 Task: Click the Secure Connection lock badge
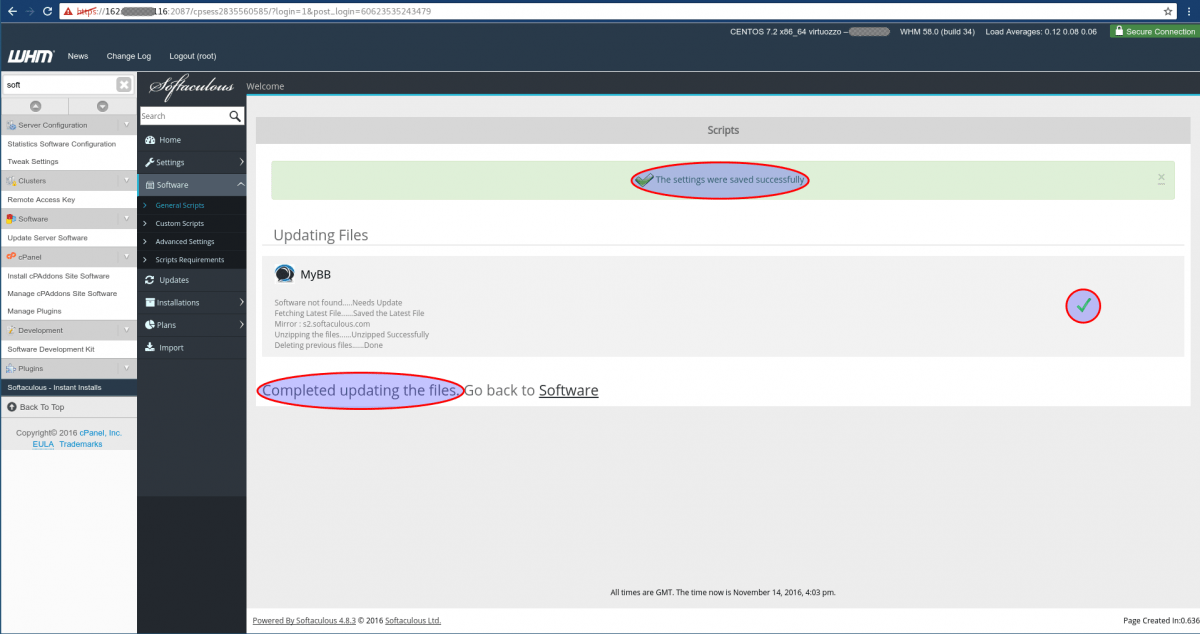click(1154, 31)
